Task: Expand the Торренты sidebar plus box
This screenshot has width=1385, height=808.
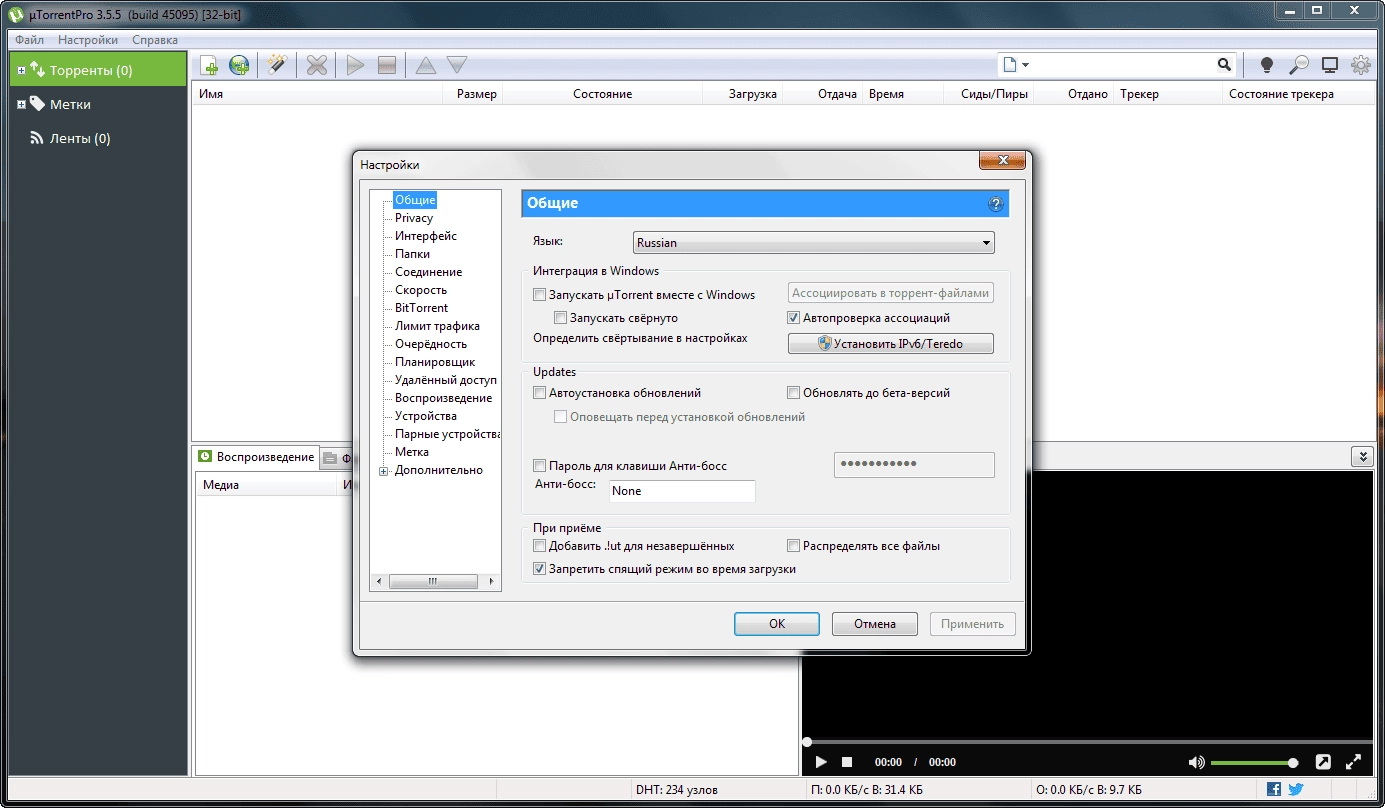Action: [x=21, y=70]
